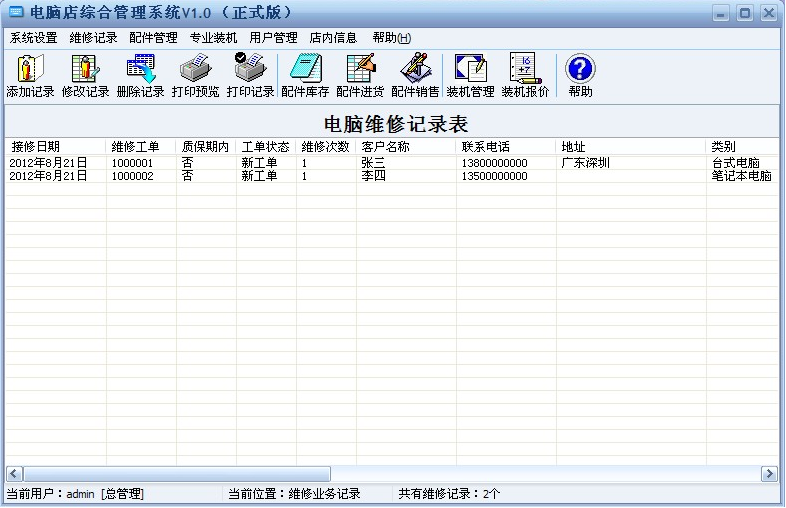Click category cell 台式电脑

(736, 163)
